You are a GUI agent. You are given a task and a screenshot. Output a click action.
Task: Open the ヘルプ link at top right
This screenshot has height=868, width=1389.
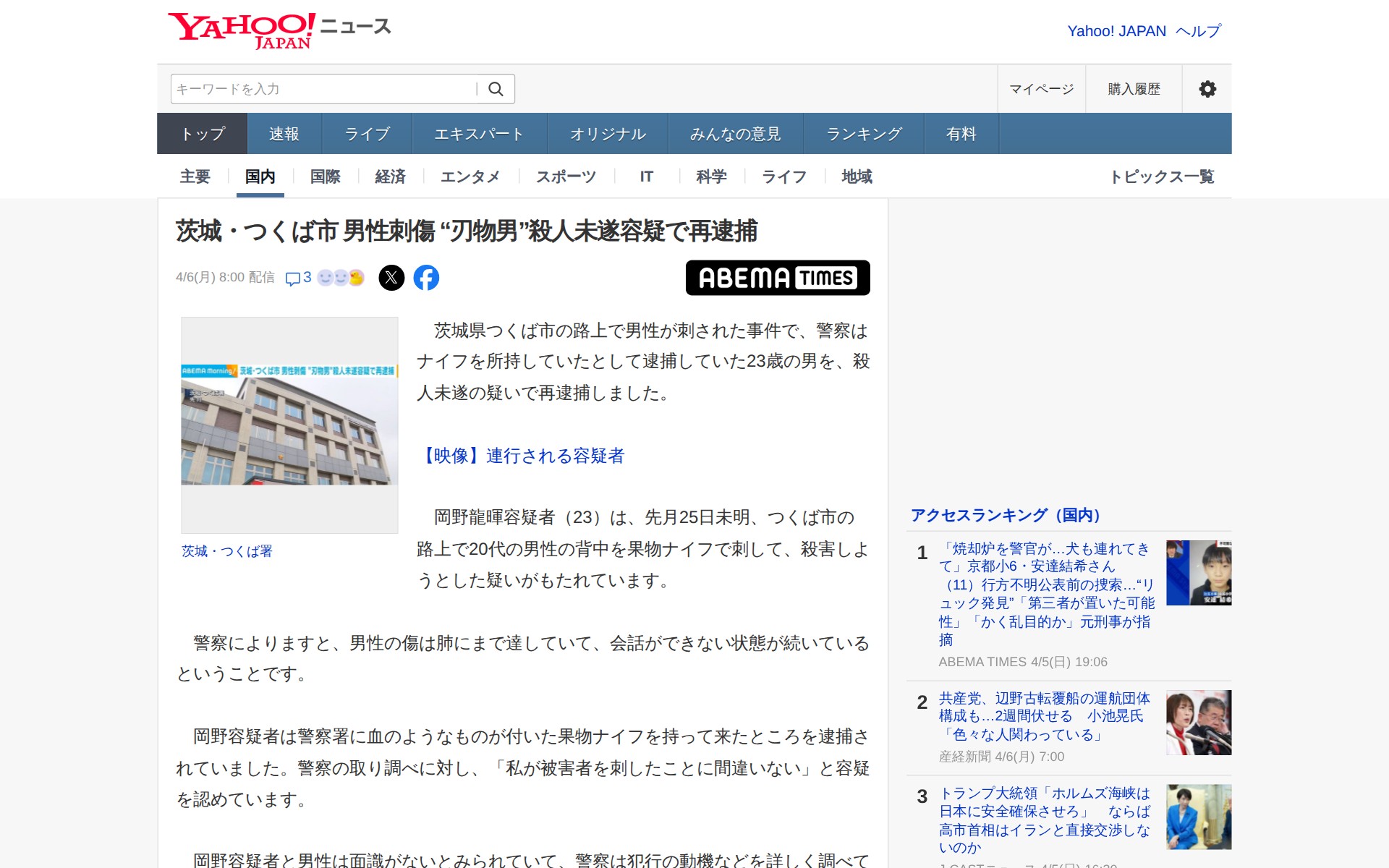(1198, 31)
